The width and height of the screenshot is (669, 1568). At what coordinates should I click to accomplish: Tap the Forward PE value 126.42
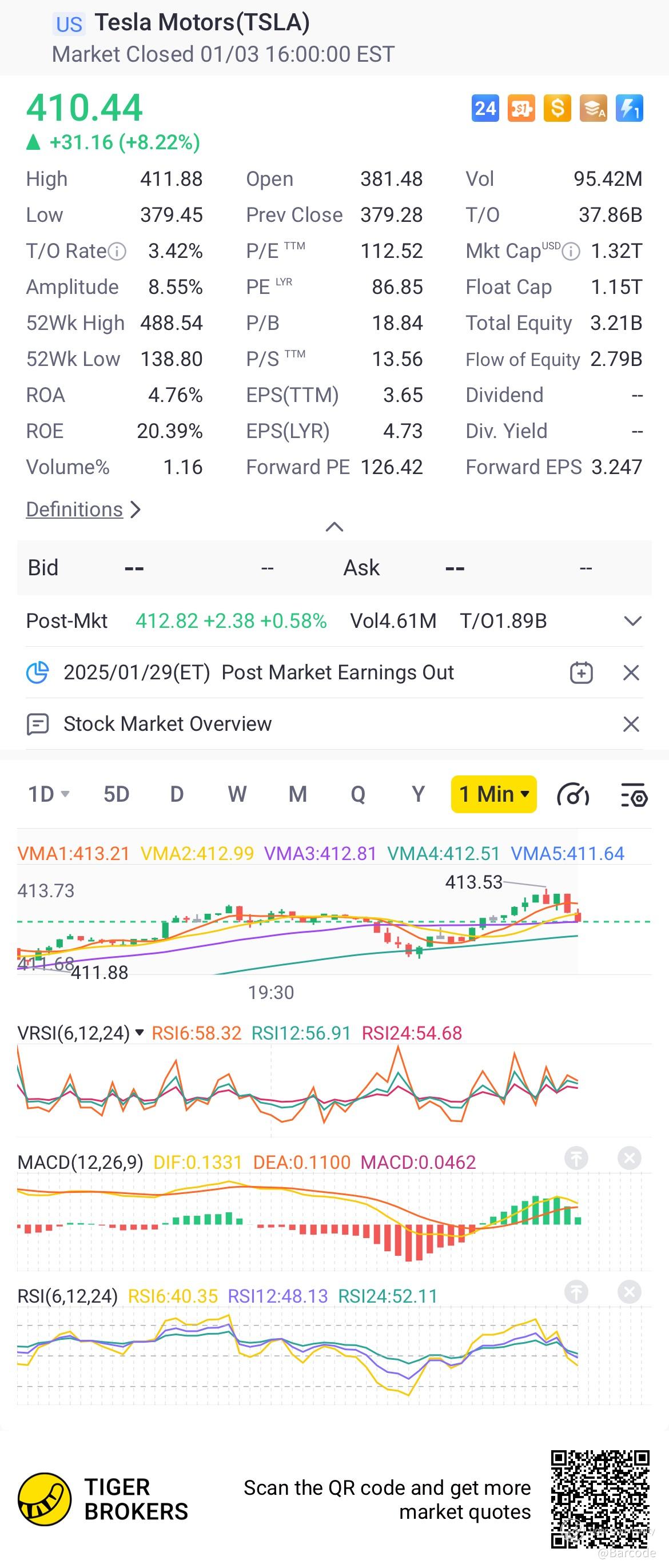[392, 467]
